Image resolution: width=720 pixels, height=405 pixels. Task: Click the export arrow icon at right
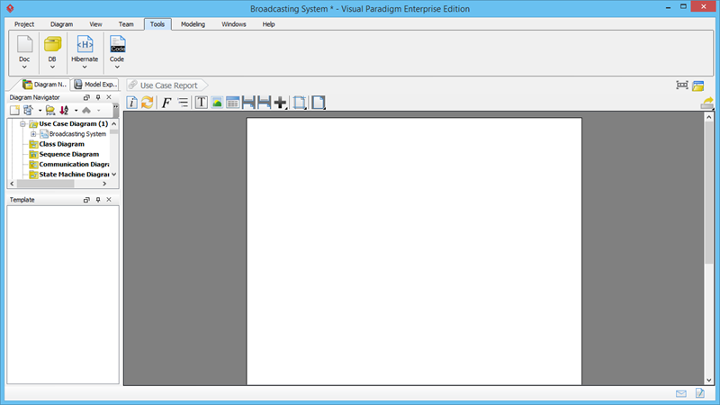[x=707, y=103]
